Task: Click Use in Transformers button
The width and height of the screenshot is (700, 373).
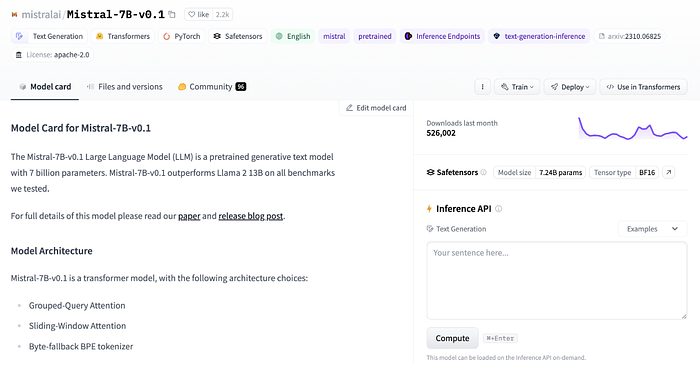Action: (x=643, y=87)
